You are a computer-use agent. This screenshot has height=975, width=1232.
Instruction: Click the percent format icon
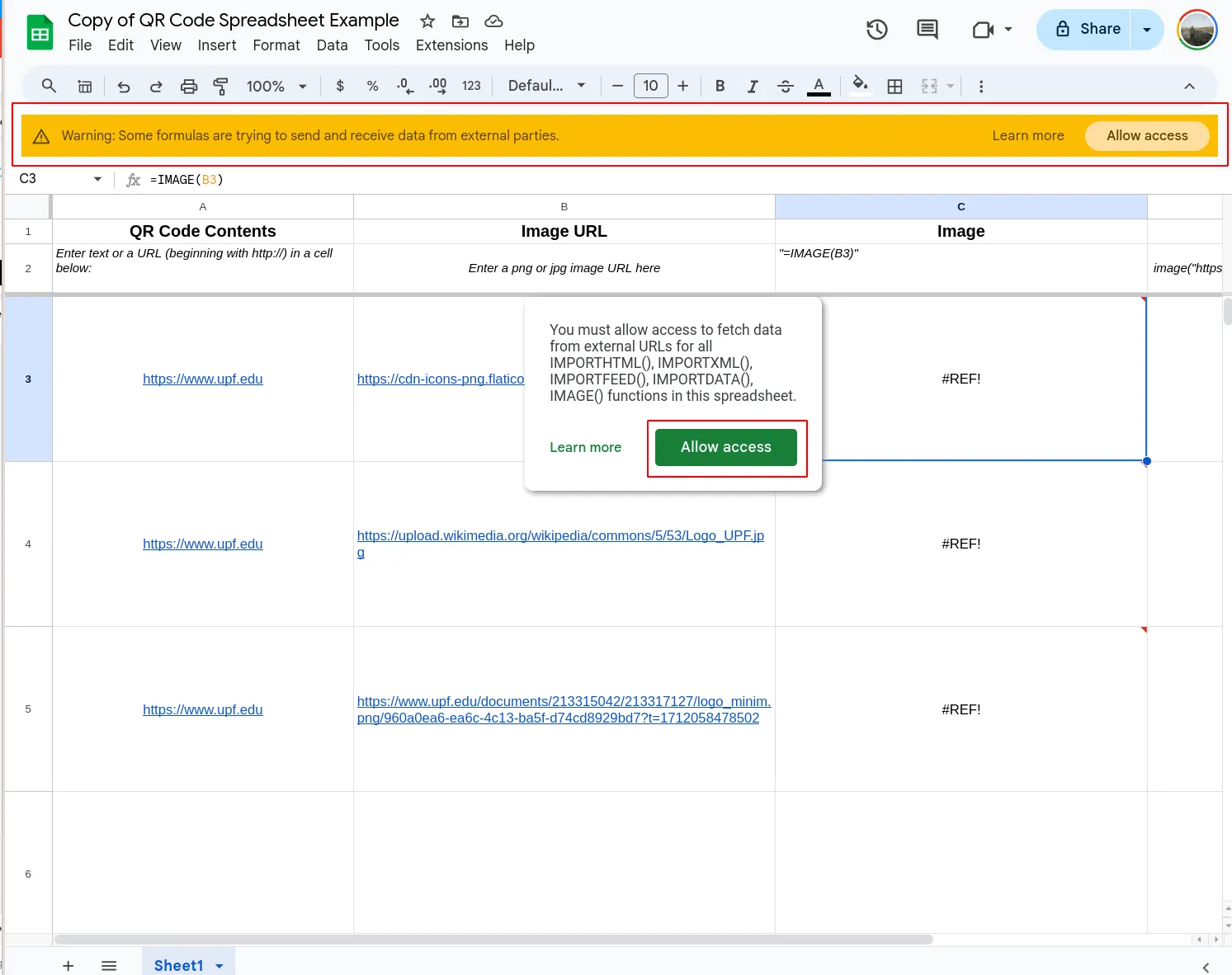372,85
